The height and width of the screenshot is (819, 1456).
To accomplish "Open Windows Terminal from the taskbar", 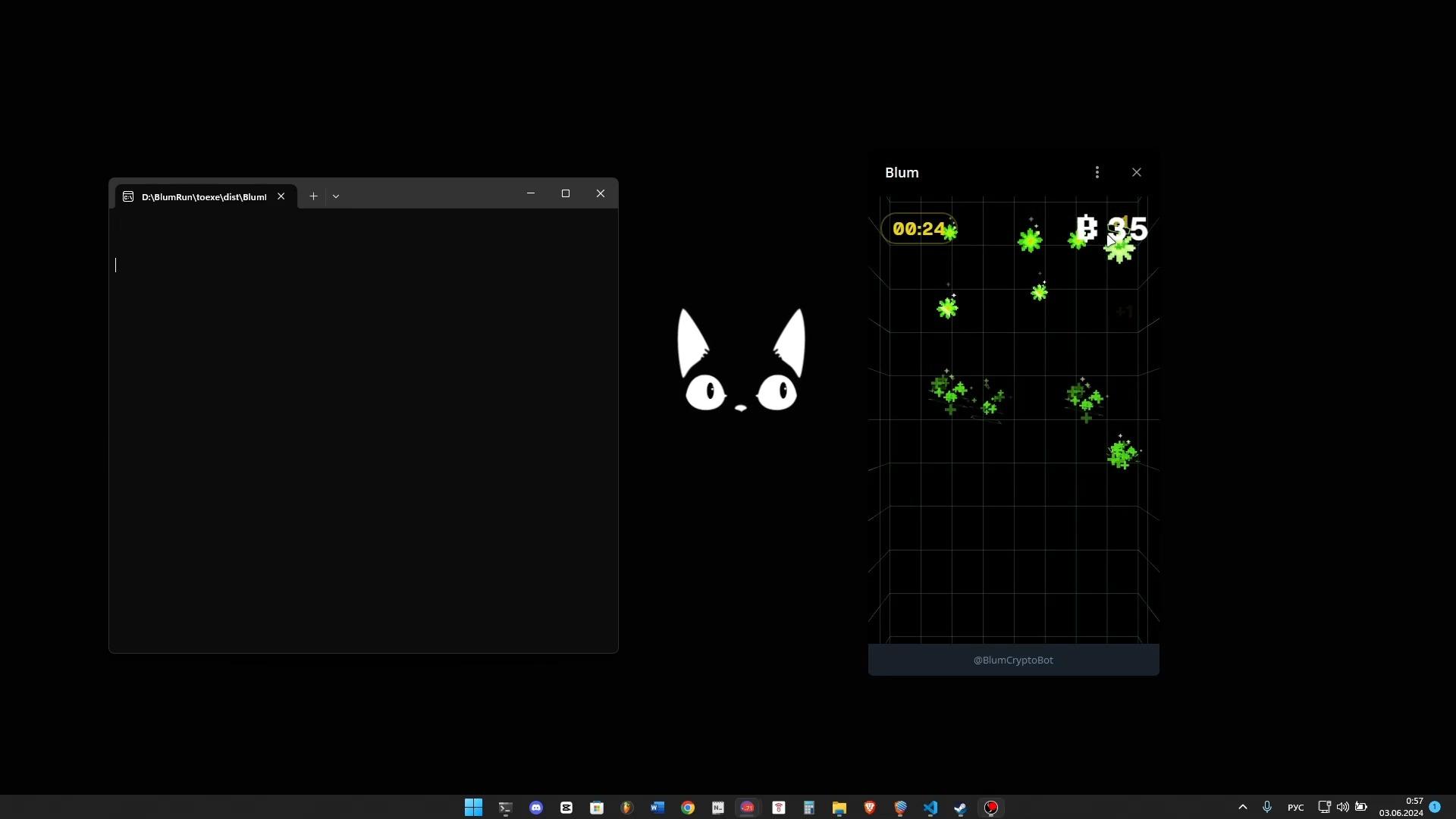I will (506, 808).
